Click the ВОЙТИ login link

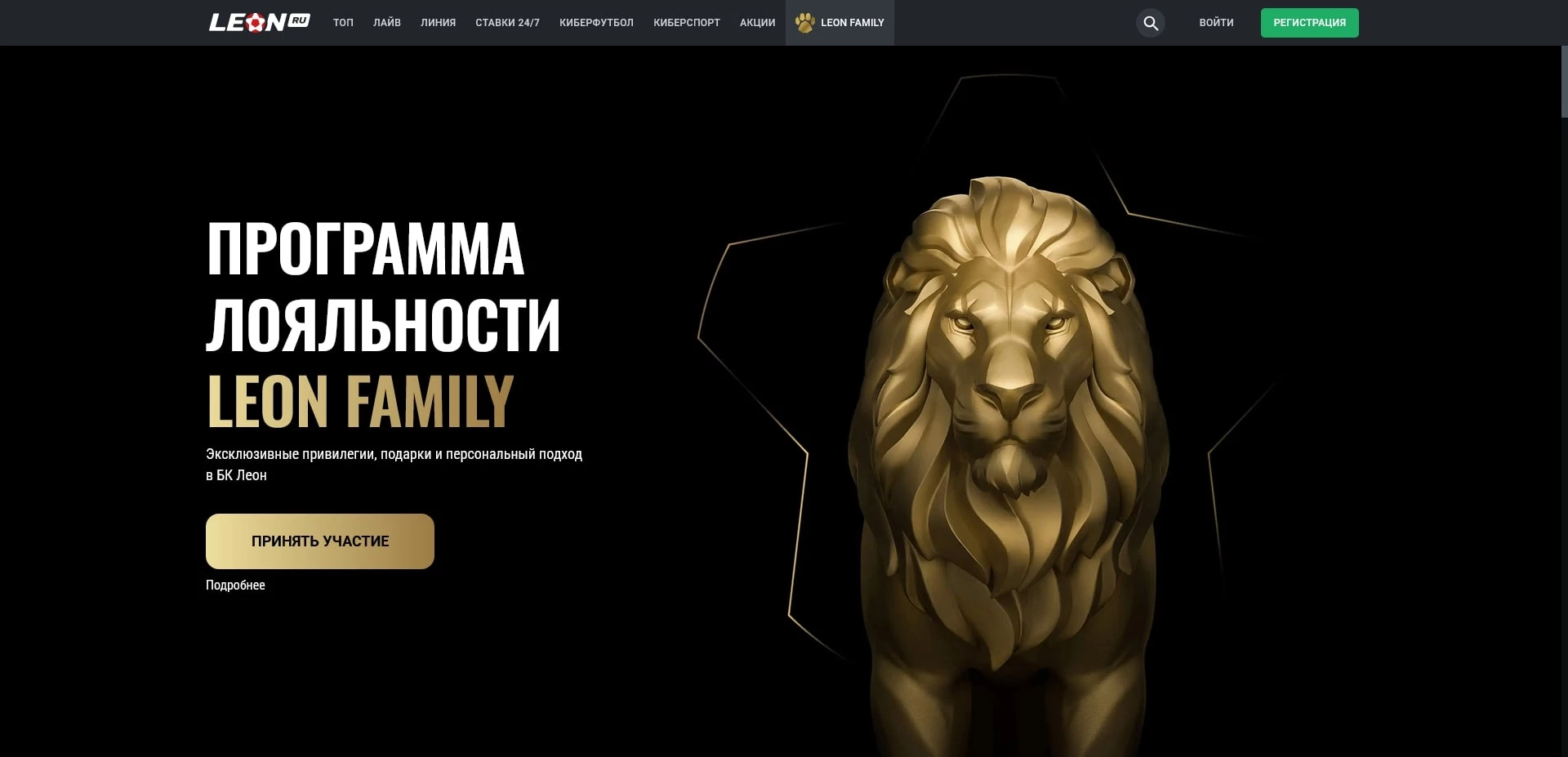click(1216, 23)
